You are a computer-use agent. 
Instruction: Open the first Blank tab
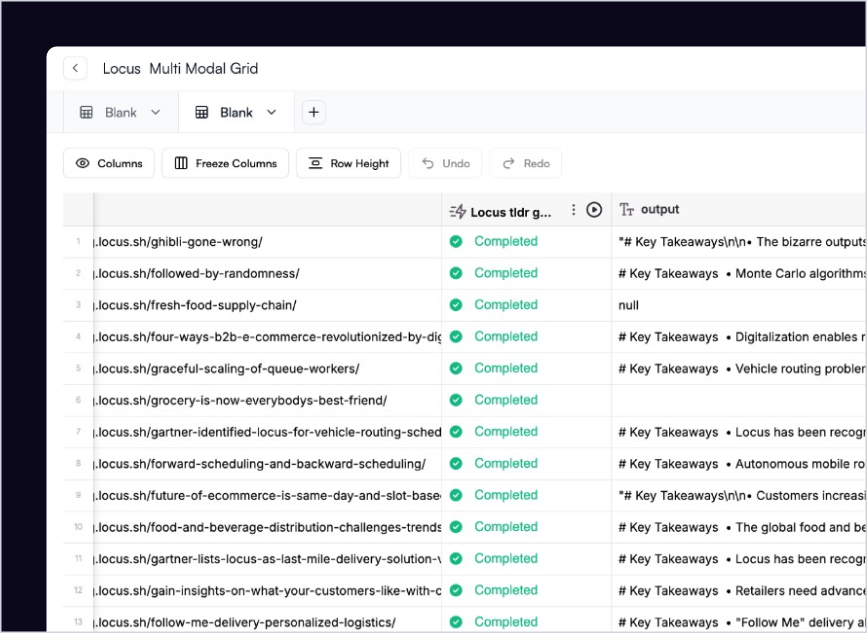point(121,112)
